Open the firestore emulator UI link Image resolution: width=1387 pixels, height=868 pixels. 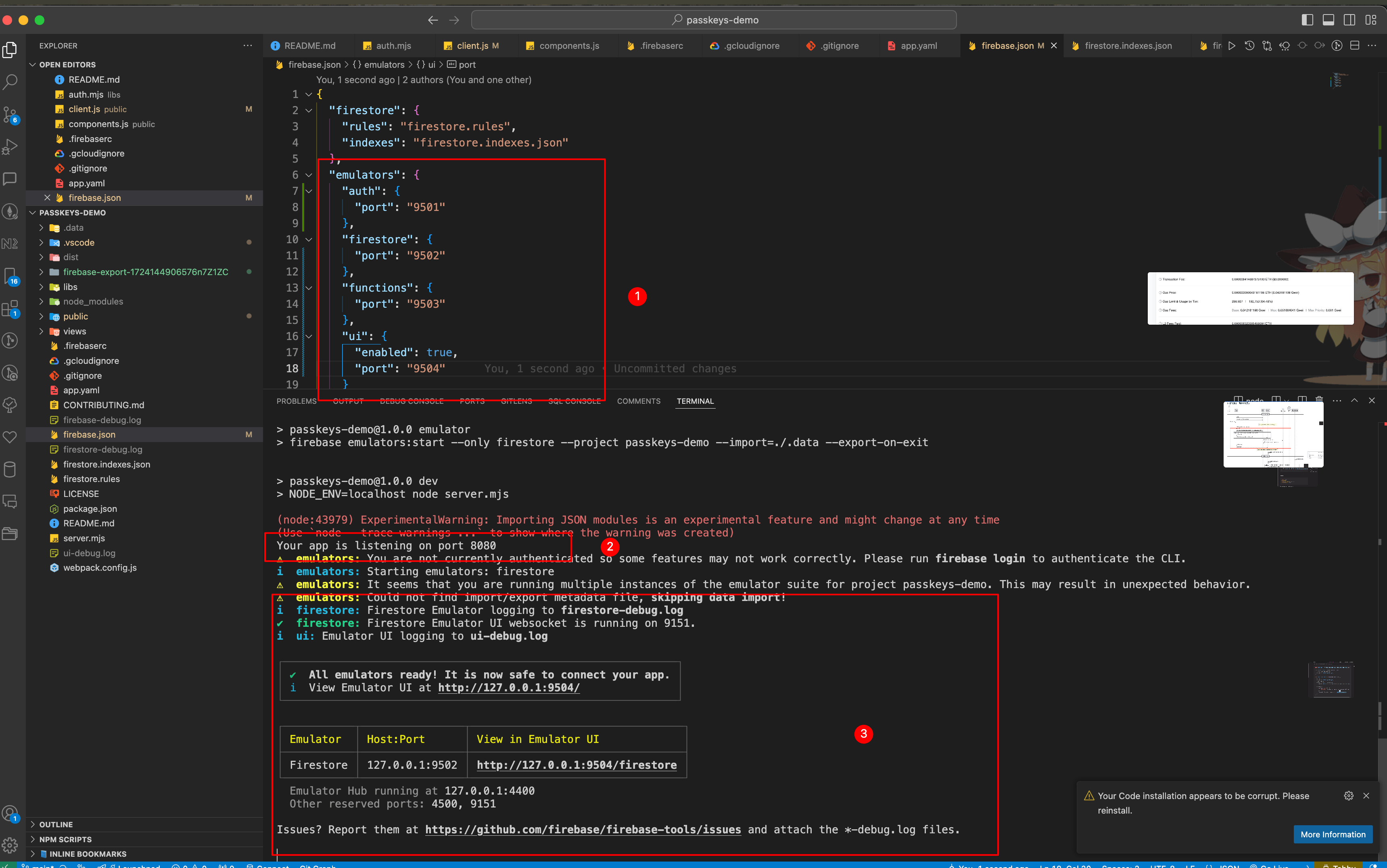(x=577, y=765)
